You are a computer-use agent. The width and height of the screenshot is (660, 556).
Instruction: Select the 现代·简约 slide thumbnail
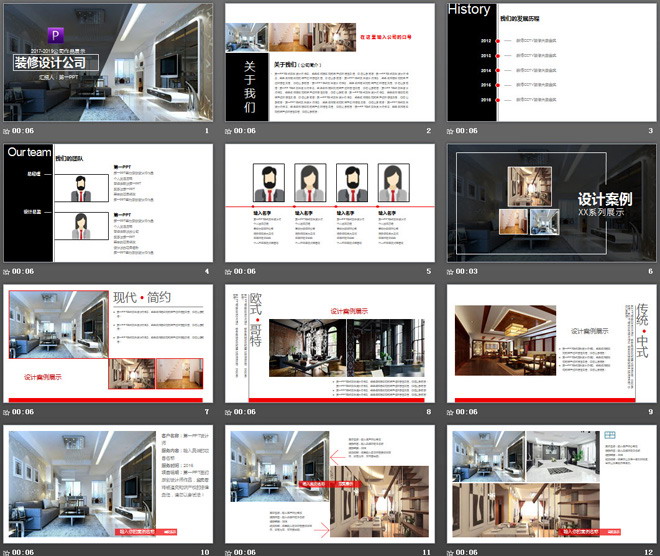click(x=107, y=344)
